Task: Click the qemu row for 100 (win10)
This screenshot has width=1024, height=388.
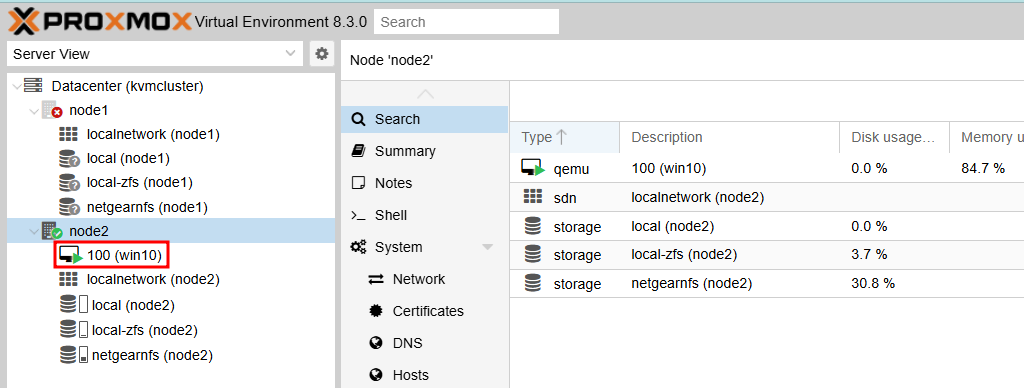Action: [x=767, y=169]
